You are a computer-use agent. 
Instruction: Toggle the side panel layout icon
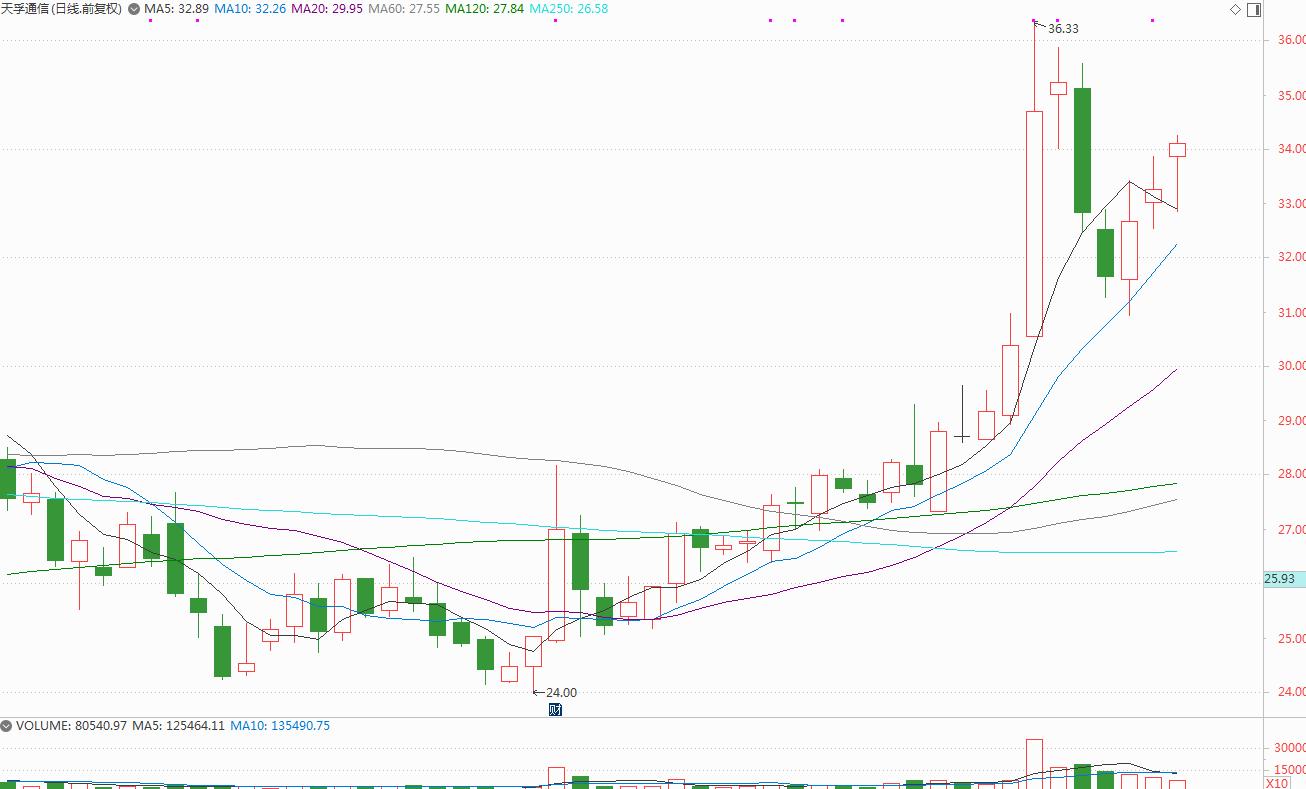(x=1254, y=9)
